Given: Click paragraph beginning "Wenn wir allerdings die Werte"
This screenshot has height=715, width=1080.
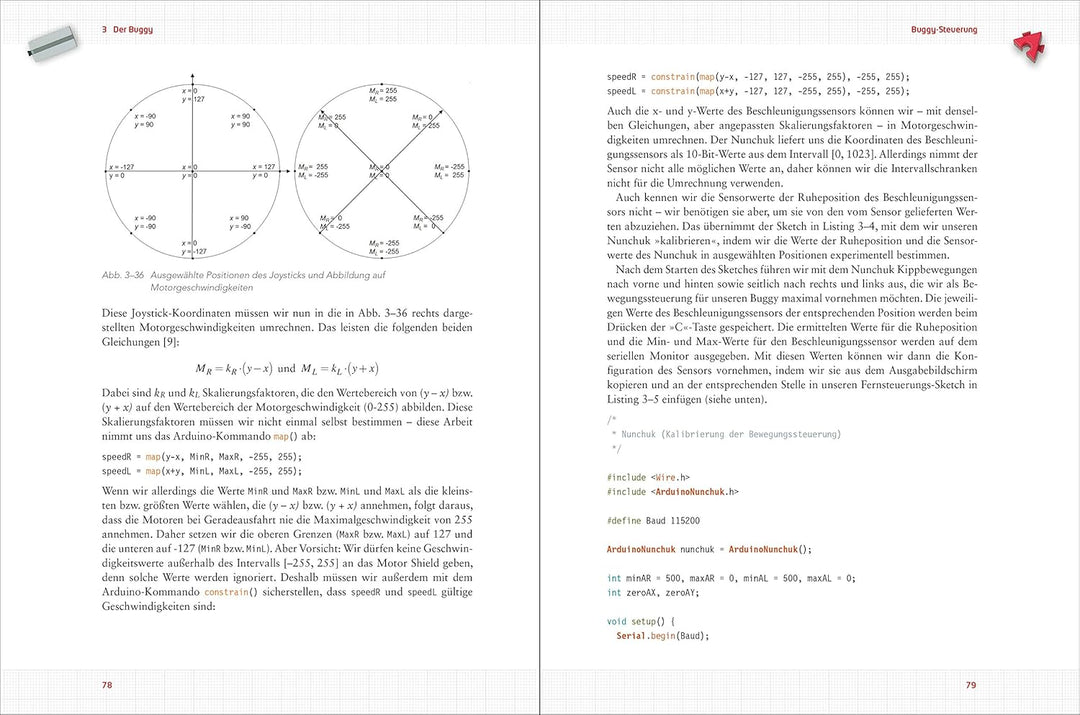Looking at the screenshot, I should point(287,549).
